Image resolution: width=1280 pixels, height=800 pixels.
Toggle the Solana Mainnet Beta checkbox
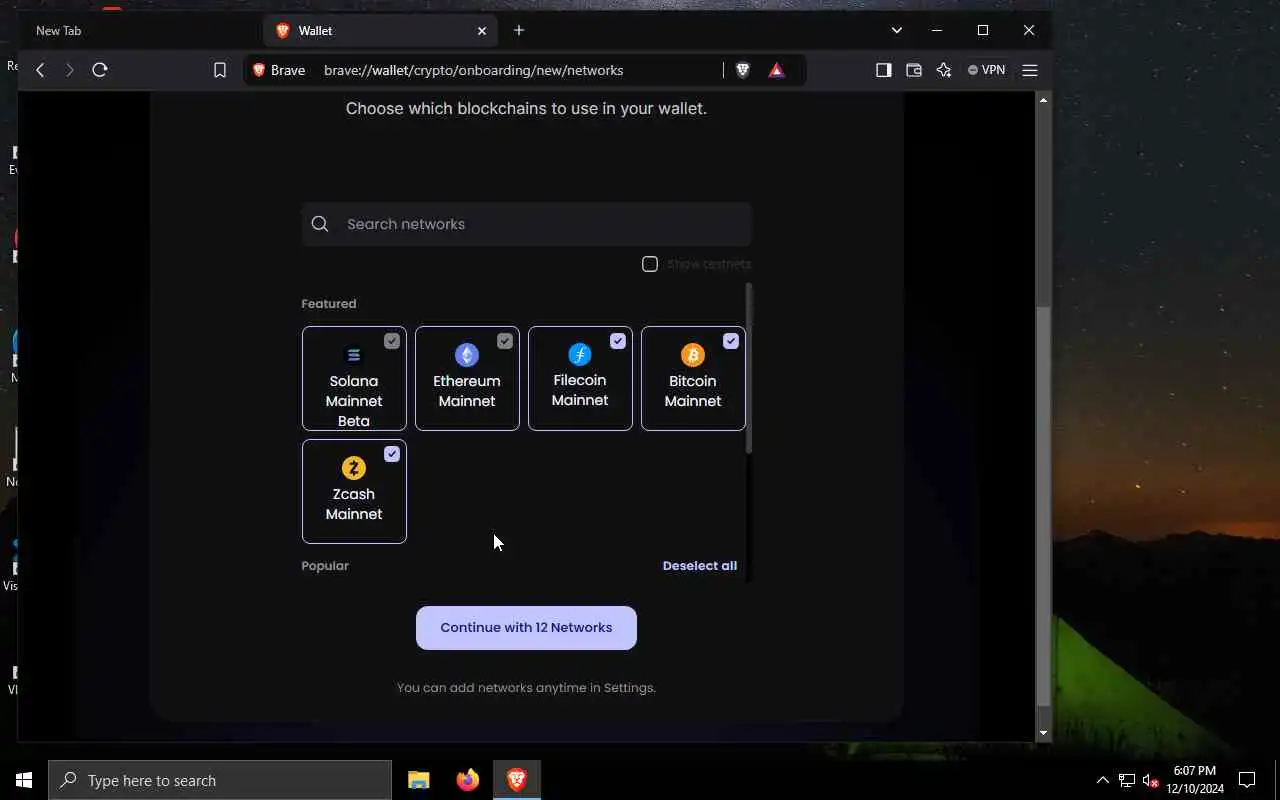(392, 341)
